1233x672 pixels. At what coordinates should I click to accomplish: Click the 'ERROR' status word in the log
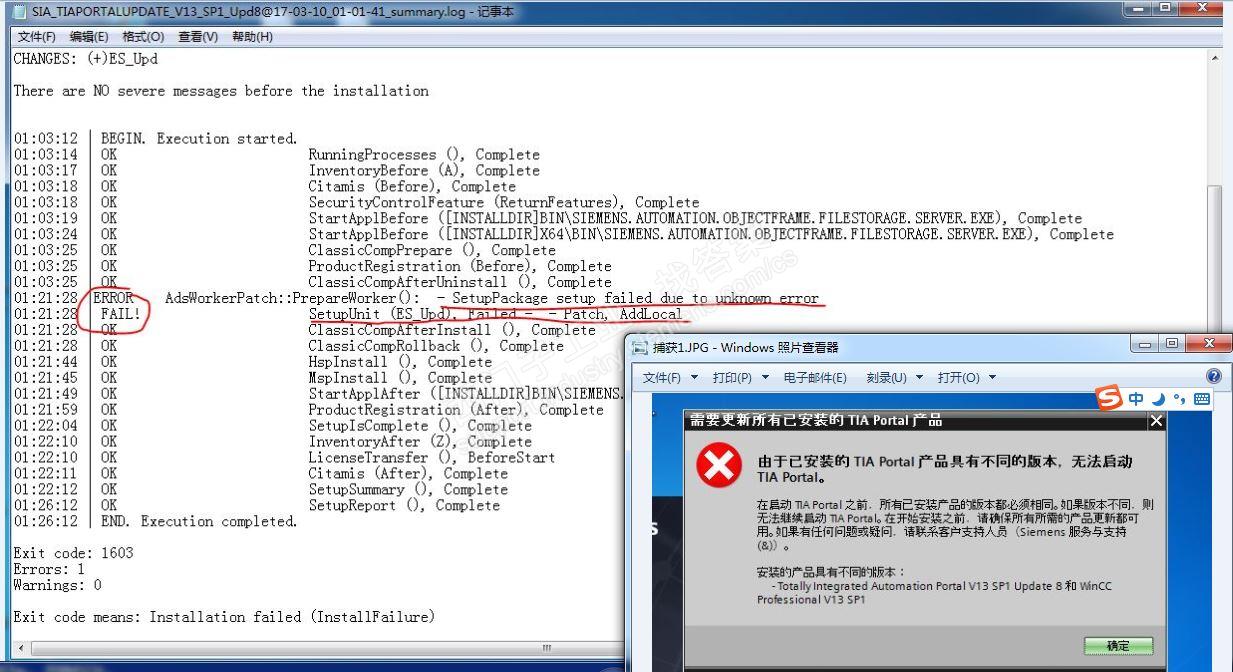point(113,298)
